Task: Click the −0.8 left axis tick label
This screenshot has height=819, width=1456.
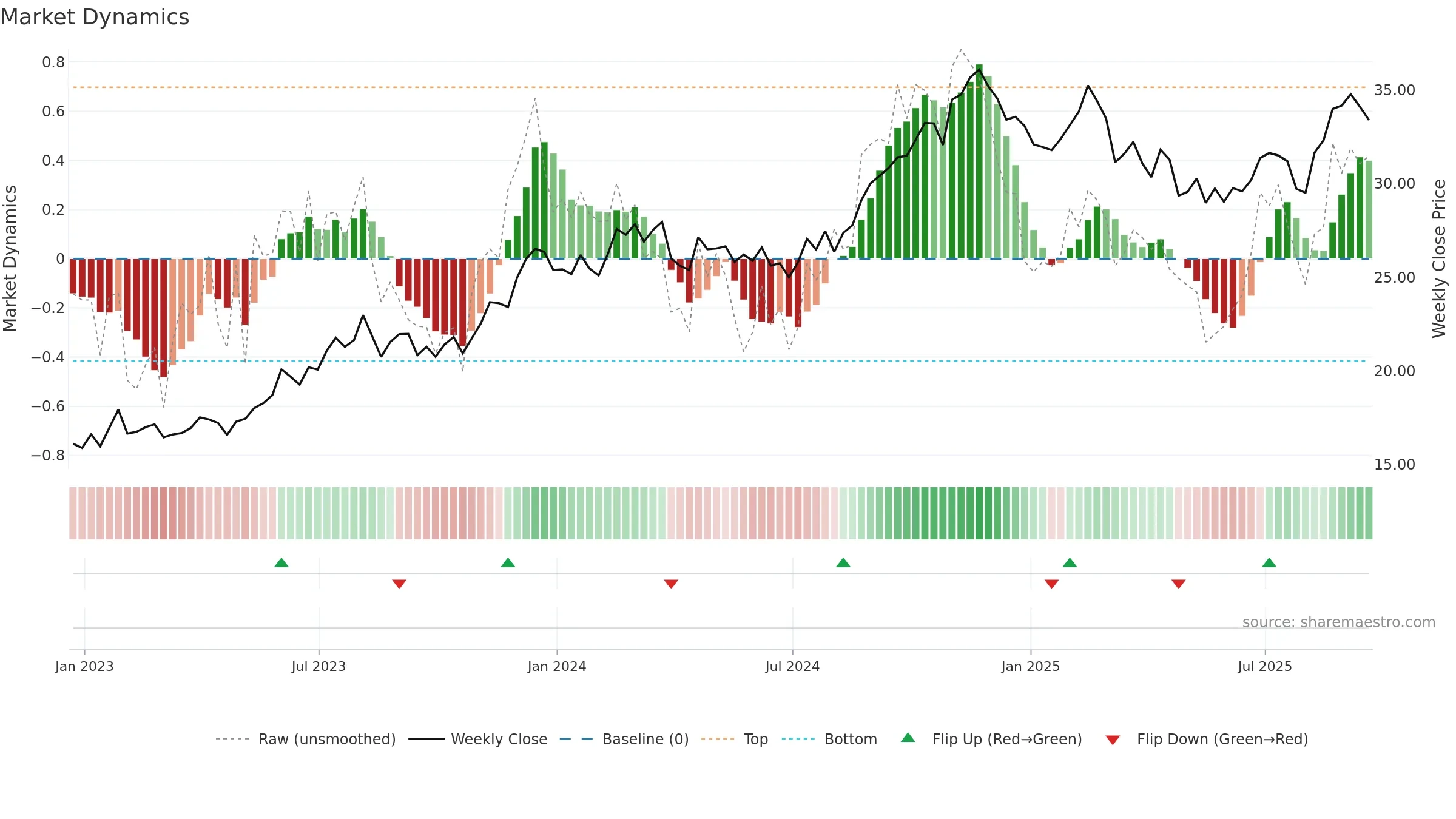Action: (x=48, y=456)
